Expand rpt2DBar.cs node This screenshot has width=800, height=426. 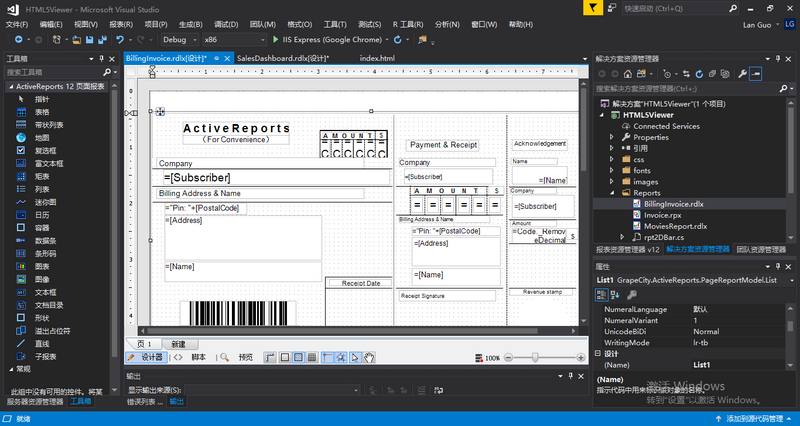click(622, 237)
